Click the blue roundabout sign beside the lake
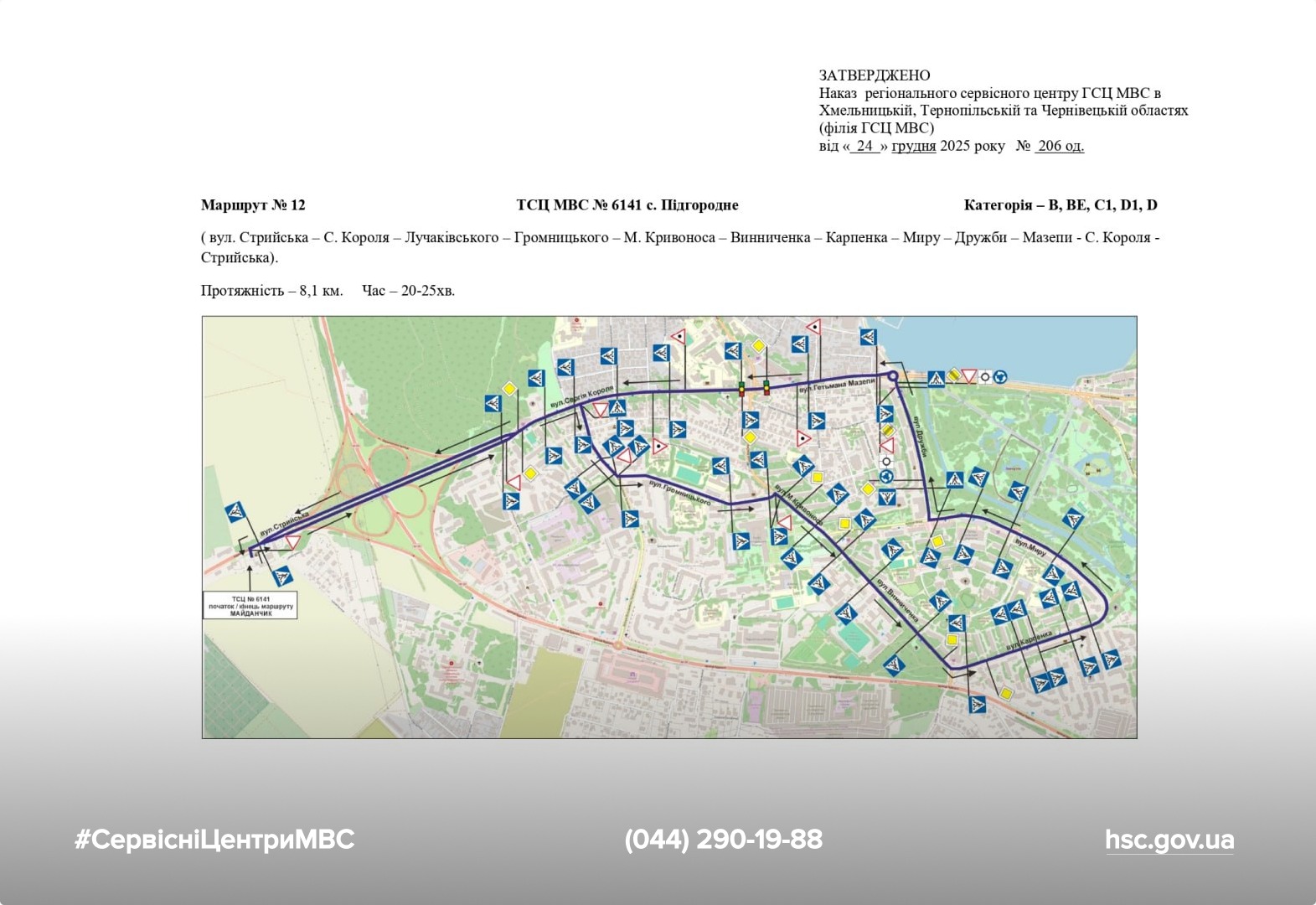 click(x=1000, y=377)
